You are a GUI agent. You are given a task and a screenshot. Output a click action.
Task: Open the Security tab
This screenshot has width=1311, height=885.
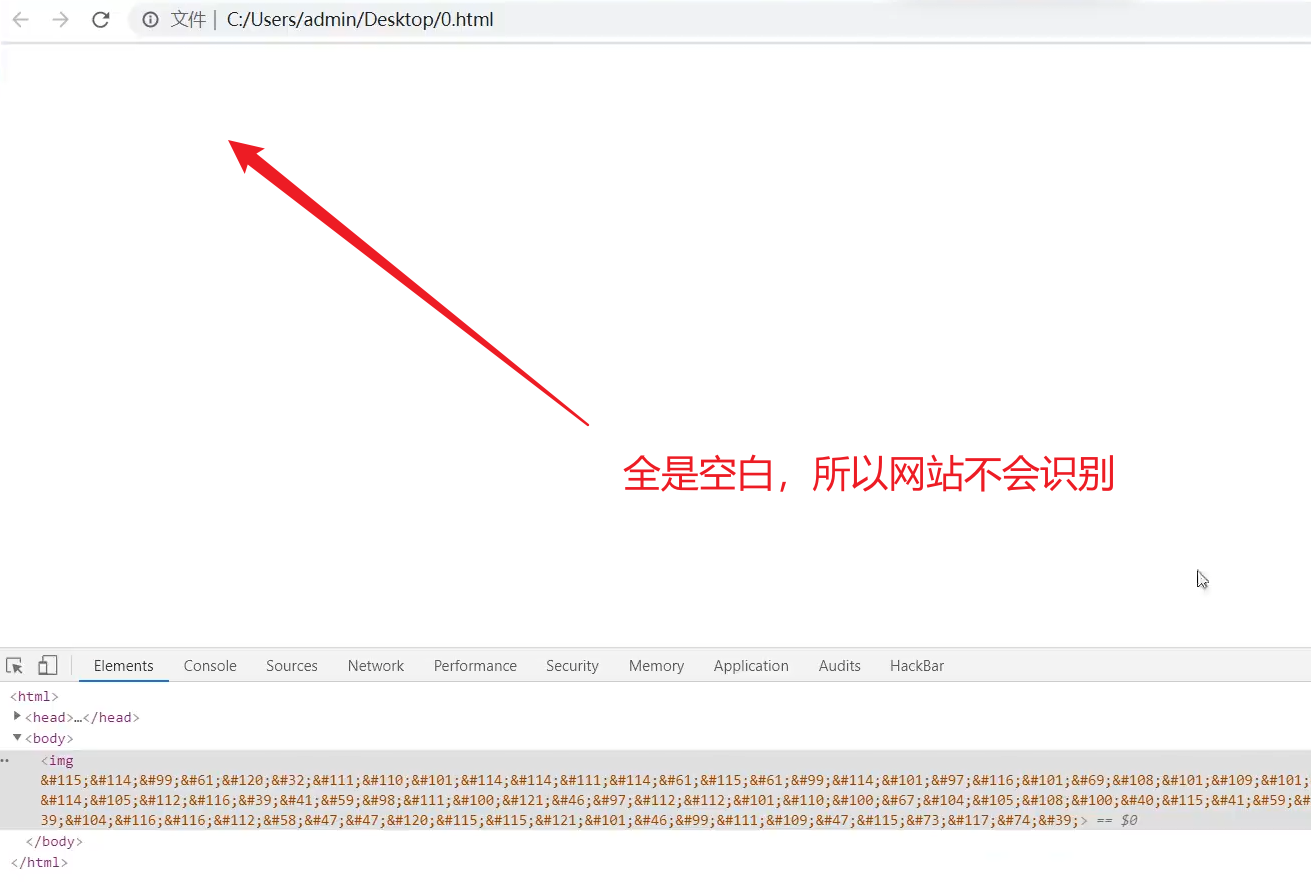pyautogui.click(x=572, y=666)
